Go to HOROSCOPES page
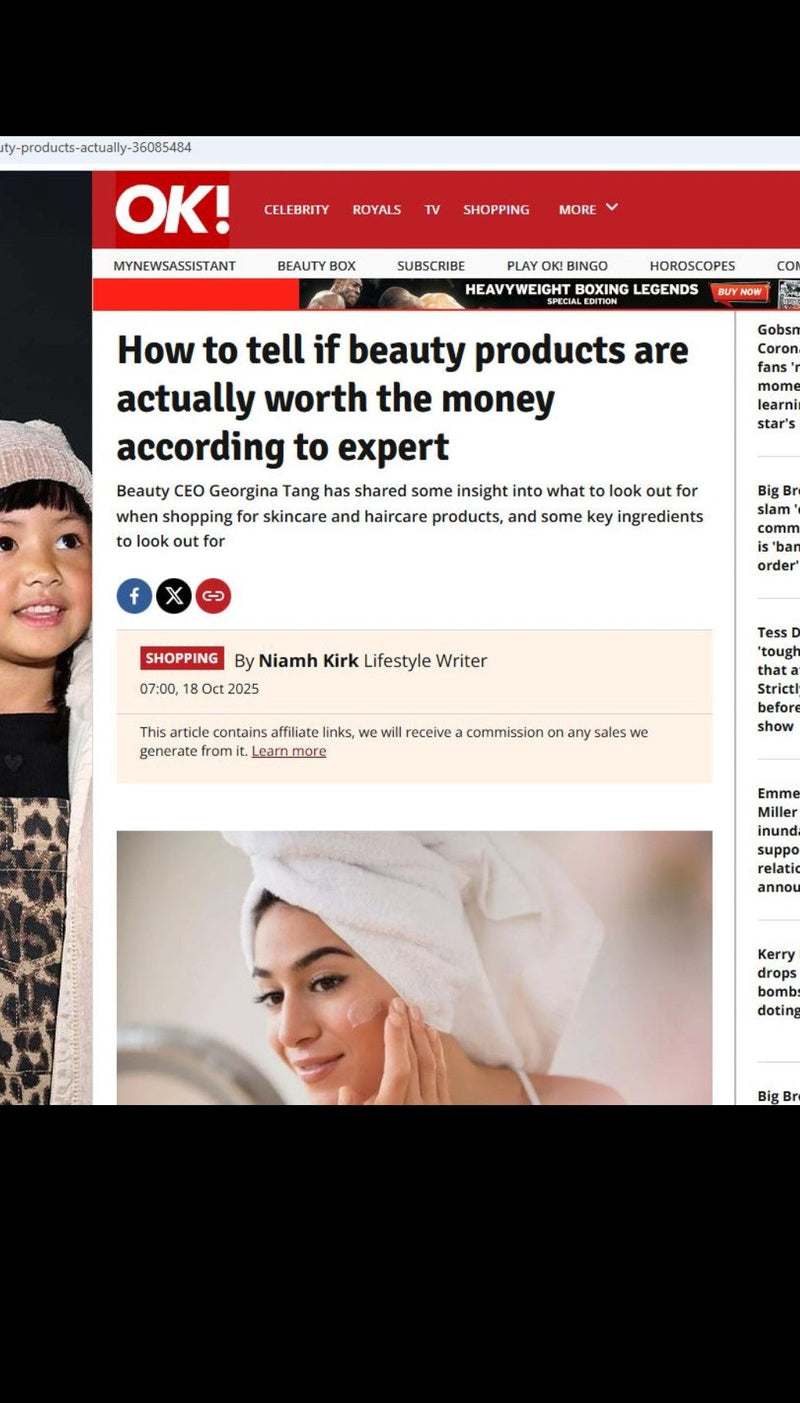The image size is (800, 1403). [x=692, y=266]
